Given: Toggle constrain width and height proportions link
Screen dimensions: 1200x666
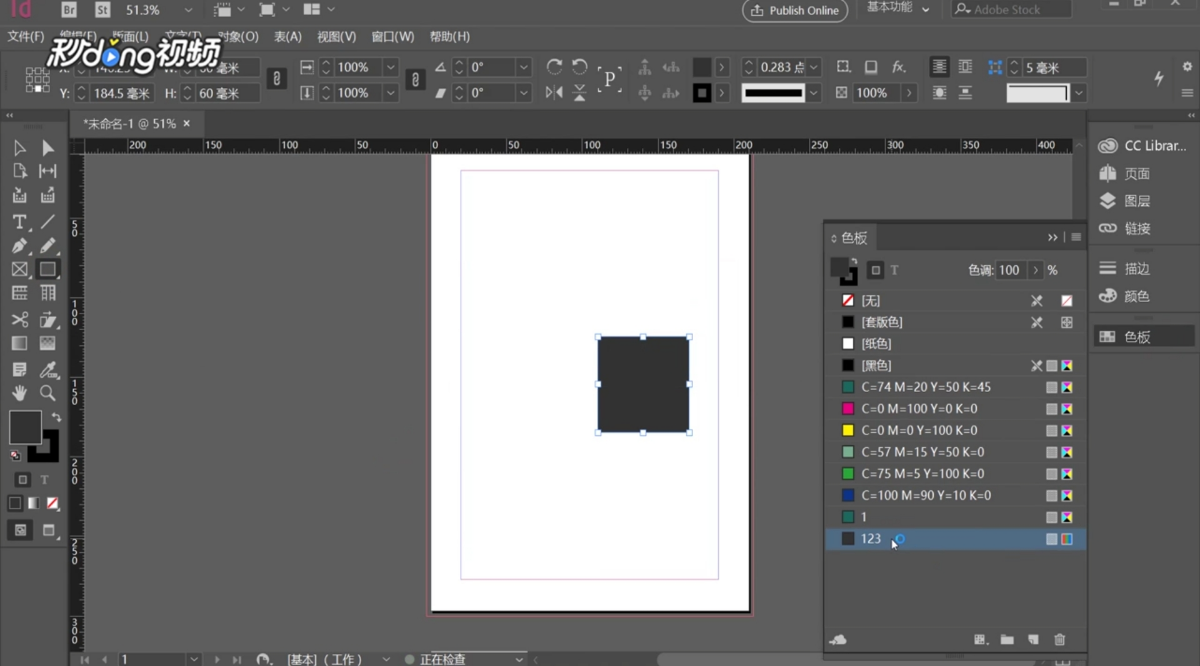Looking at the screenshot, I should pos(277,80).
